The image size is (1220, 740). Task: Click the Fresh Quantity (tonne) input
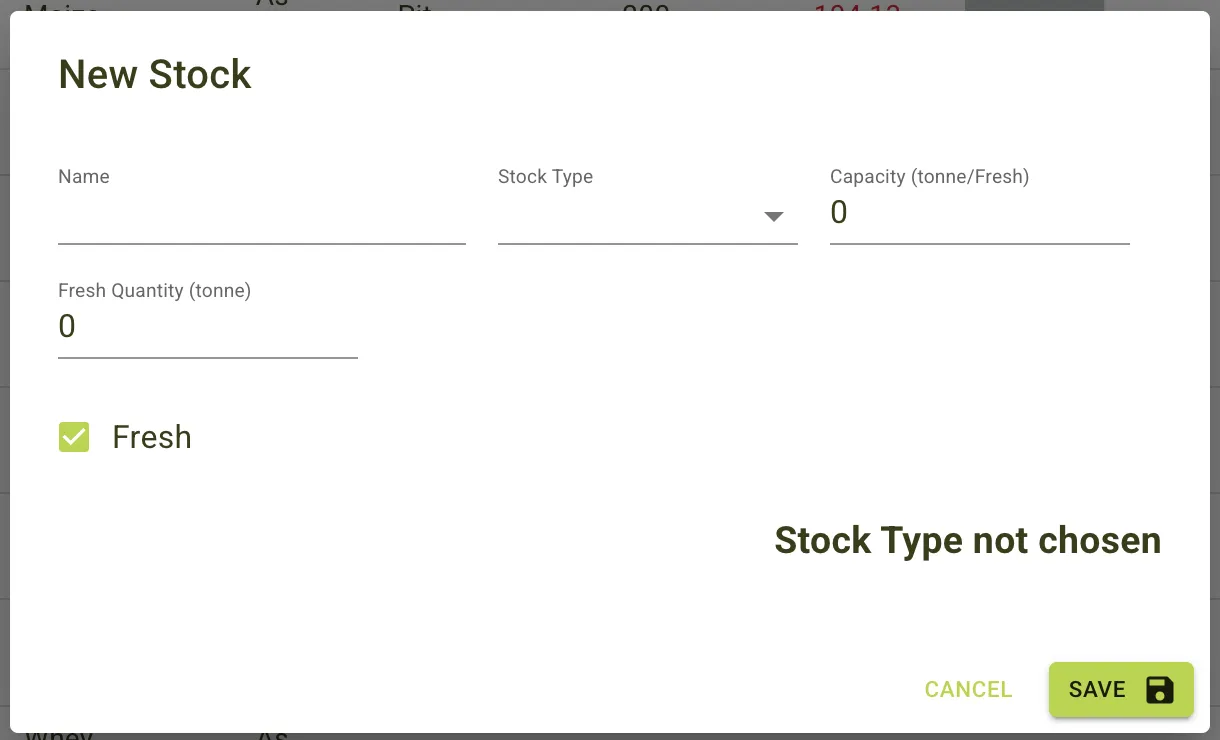coord(207,326)
